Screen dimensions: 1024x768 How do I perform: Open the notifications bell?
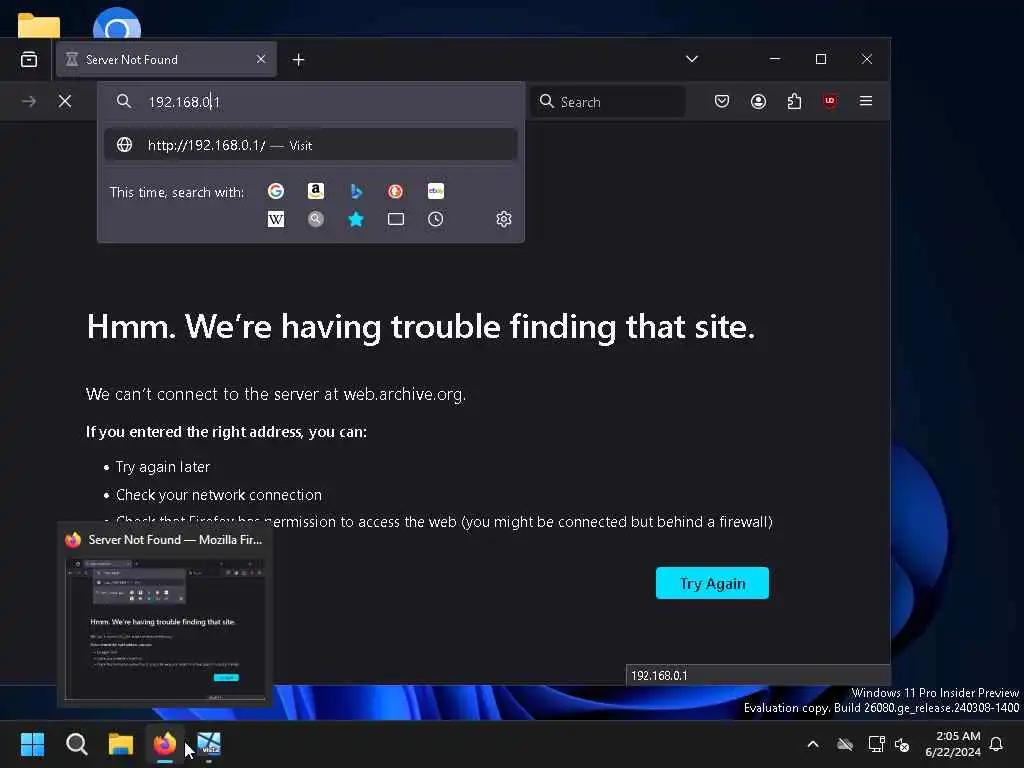(x=997, y=744)
